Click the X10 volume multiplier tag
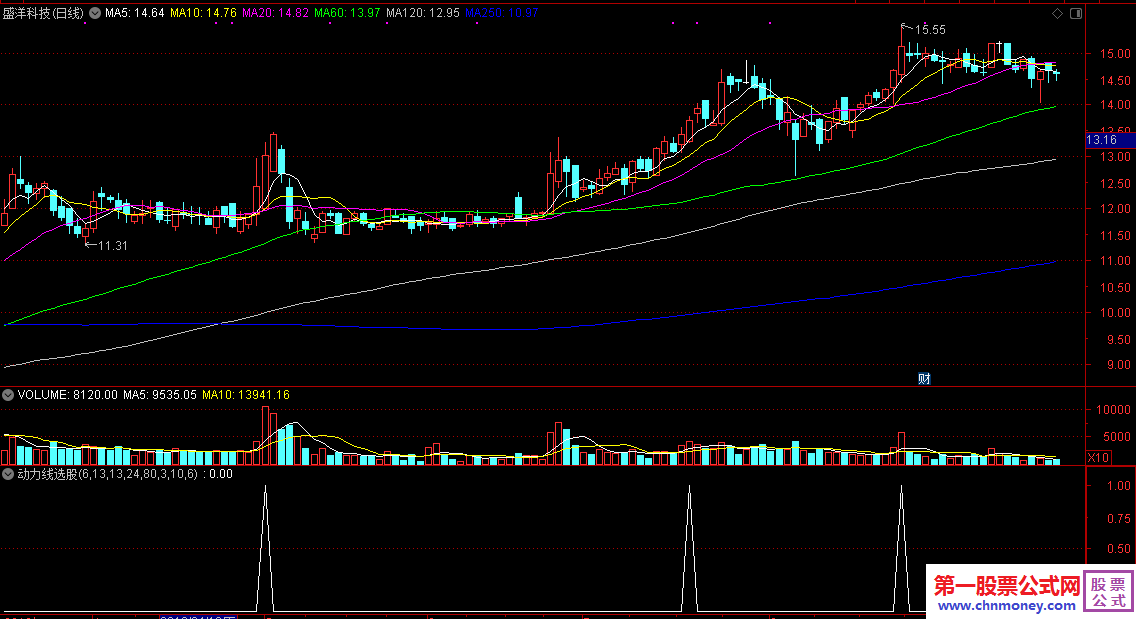 click(x=1098, y=457)
